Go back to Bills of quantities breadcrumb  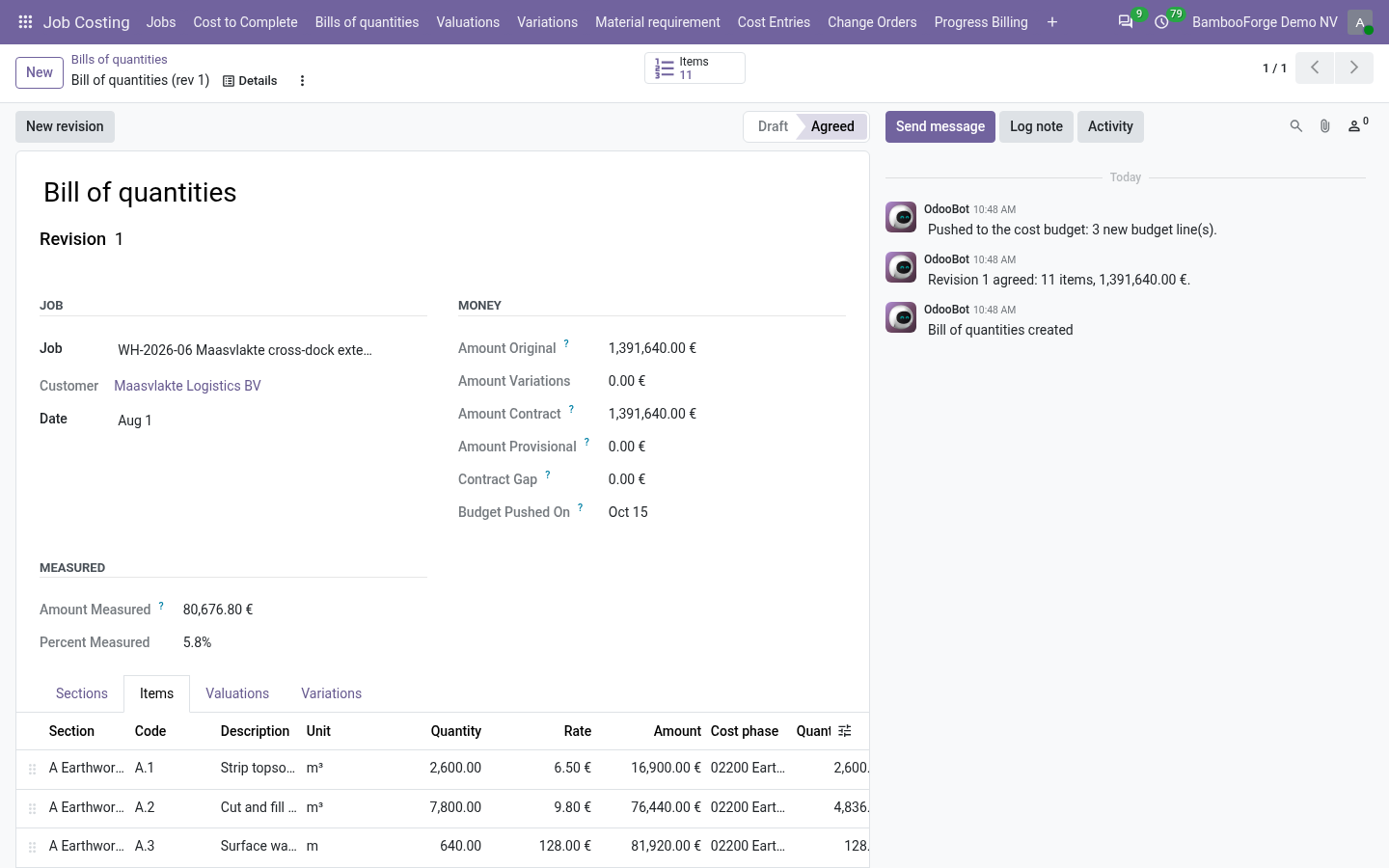120,60
